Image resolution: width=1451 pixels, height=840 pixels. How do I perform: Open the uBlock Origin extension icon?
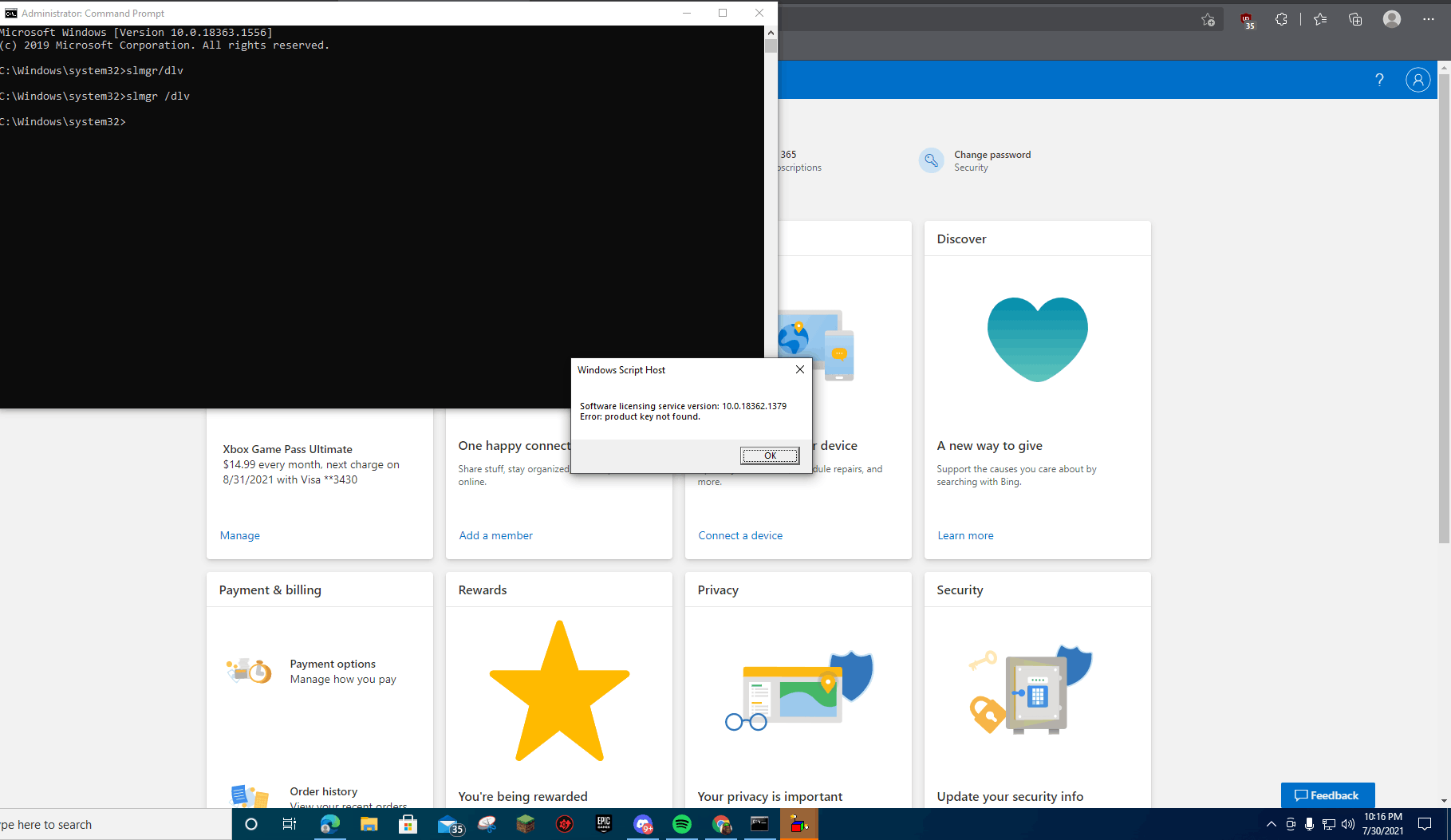coord(1247,20)
